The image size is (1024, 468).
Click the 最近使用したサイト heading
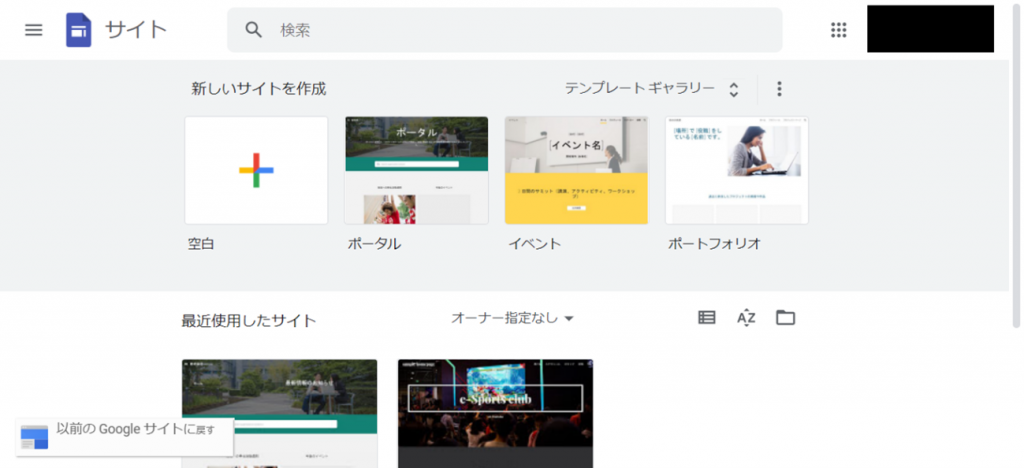249,321
